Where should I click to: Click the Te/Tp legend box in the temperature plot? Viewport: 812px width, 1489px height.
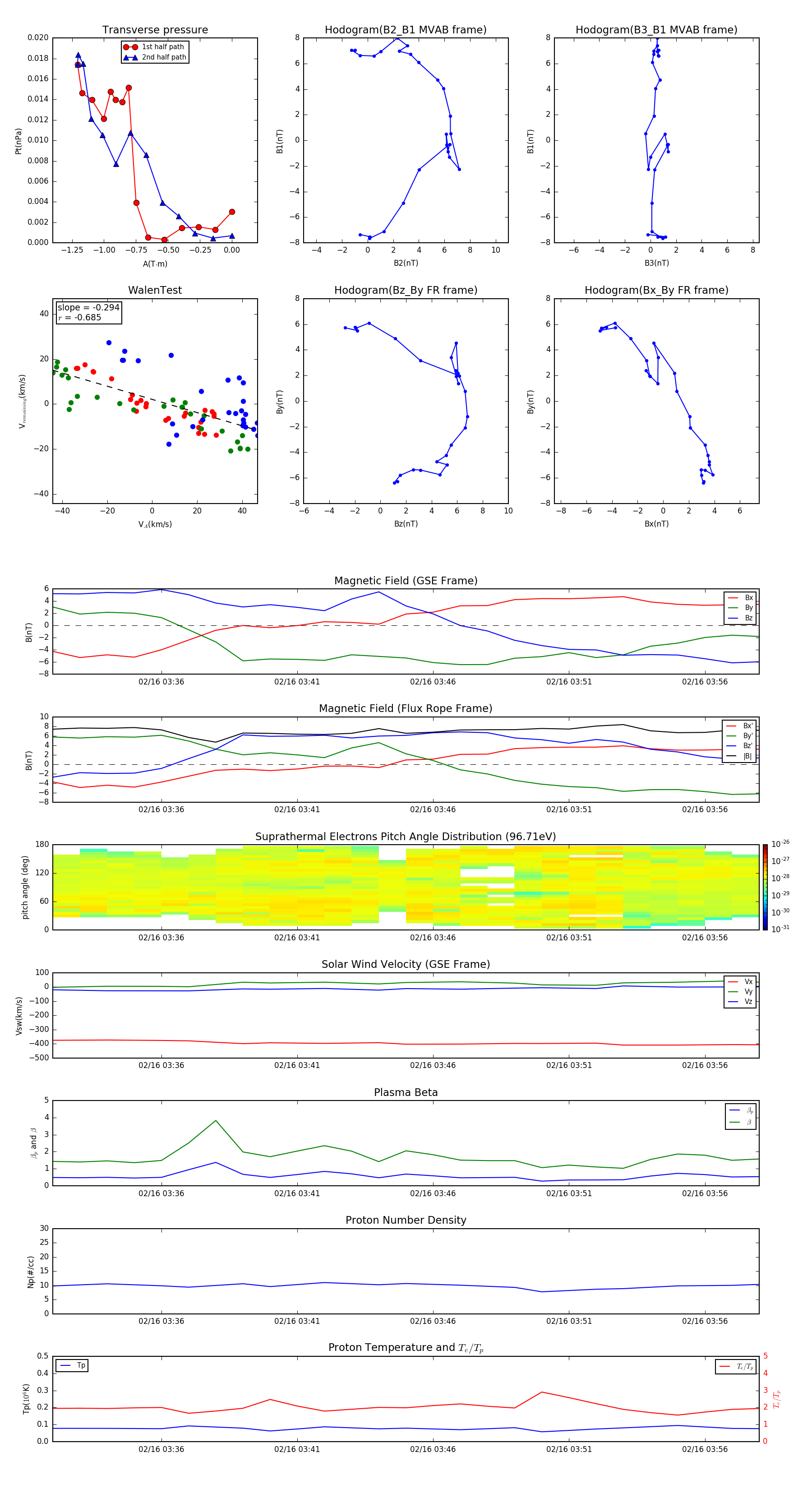click(x=735, y=1366)
